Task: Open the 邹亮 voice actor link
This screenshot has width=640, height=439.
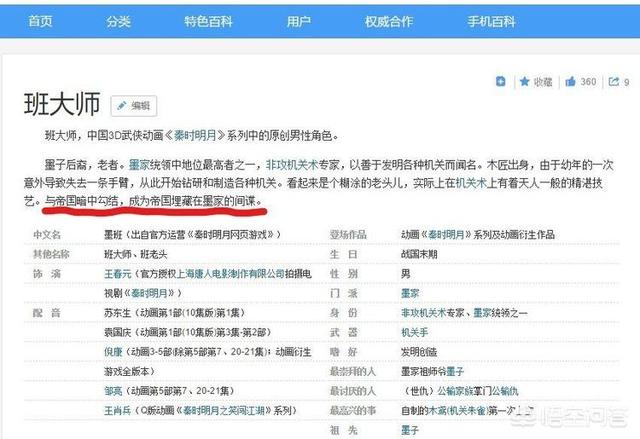Action: [113, 391]
